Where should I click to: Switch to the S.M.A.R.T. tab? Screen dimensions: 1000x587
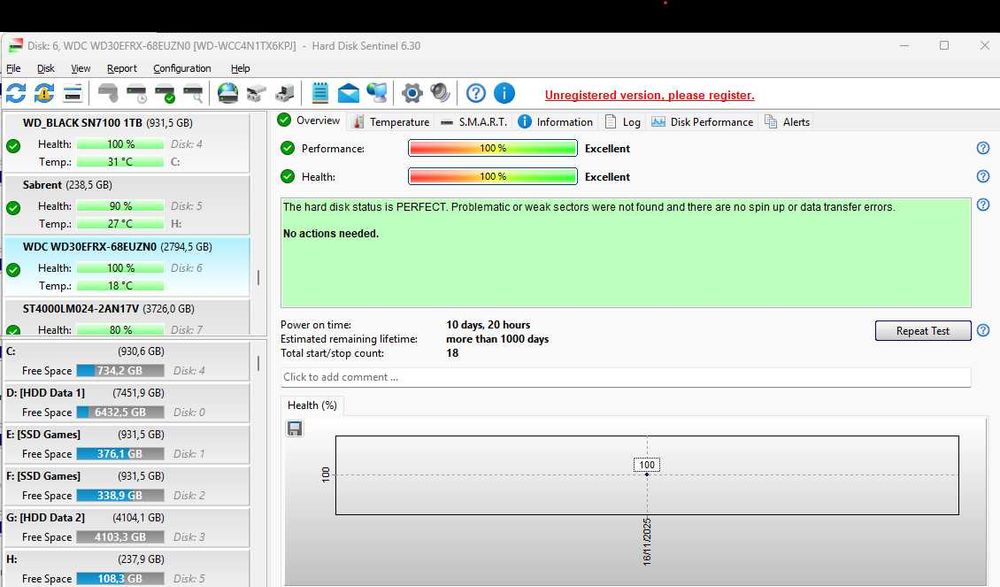coord(473,122)
